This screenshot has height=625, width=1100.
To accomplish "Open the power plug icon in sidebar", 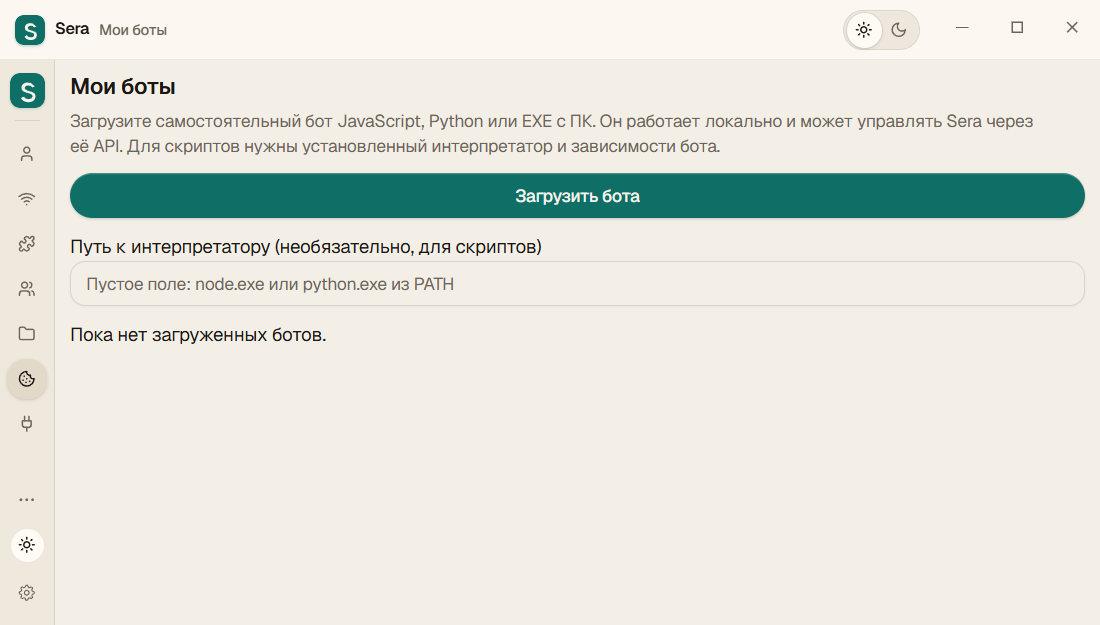I will [27, 424].
